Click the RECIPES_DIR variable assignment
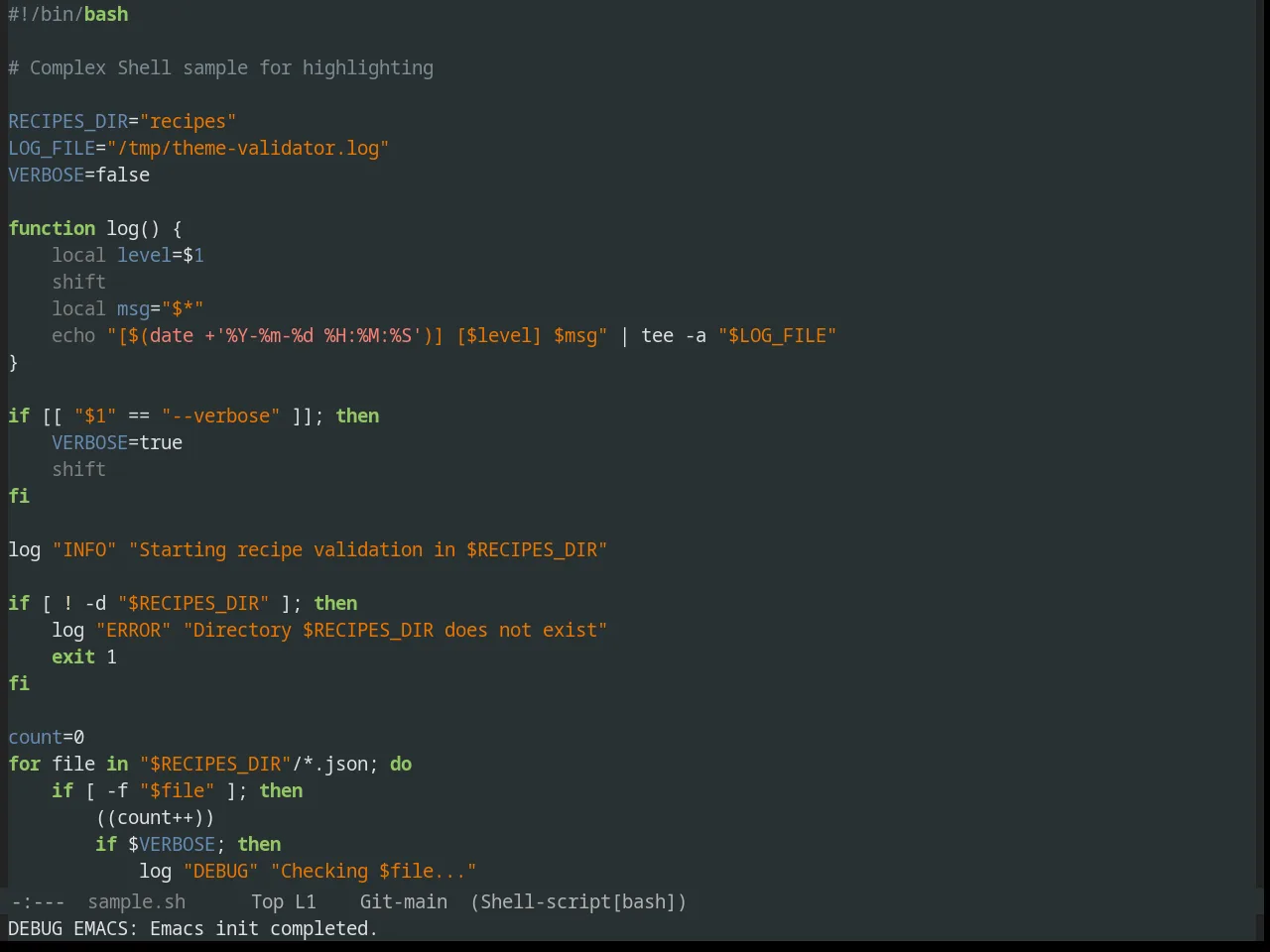This screenshot has width=1270, height=952. tap(122, 122)
